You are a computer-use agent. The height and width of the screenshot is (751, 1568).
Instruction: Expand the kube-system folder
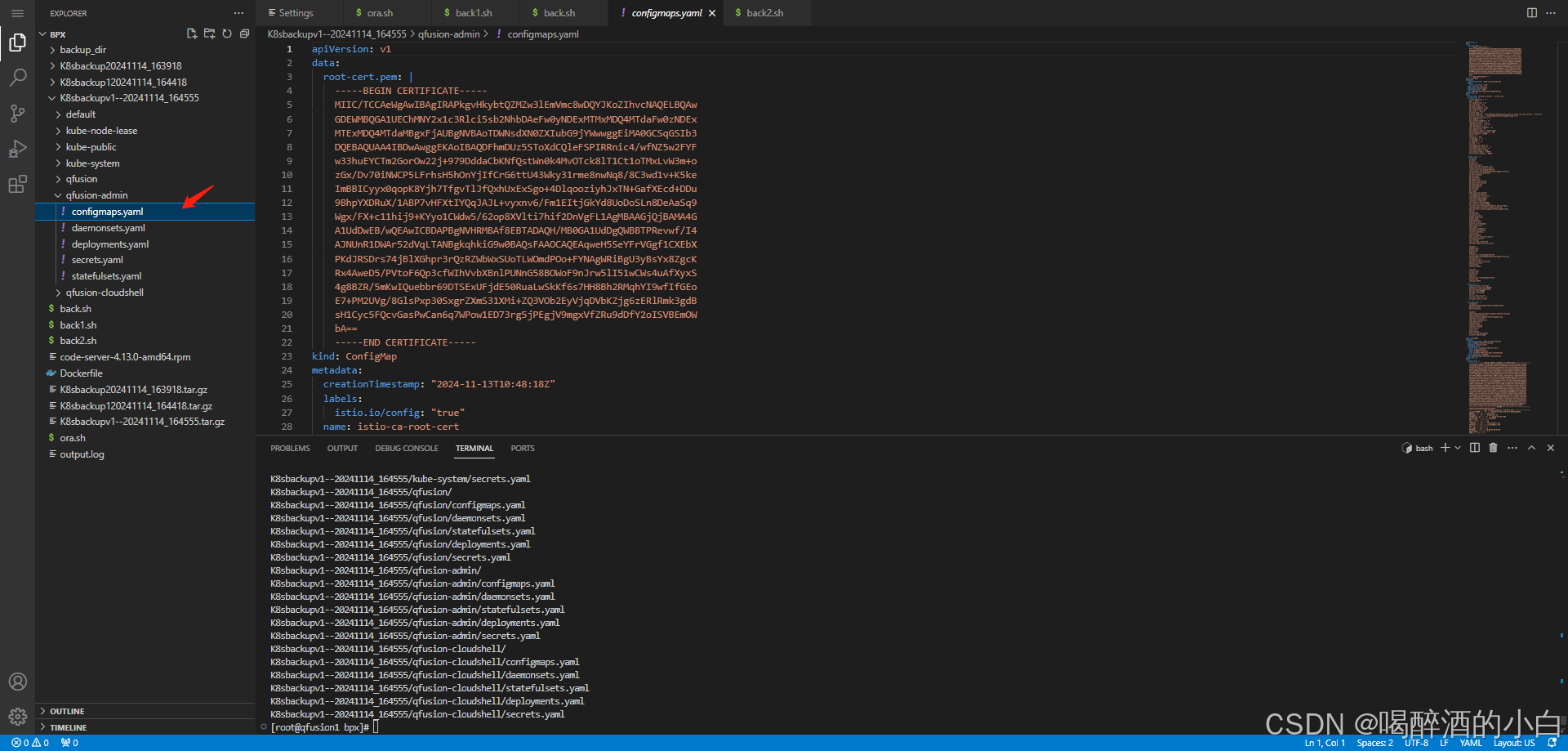[92, 163]
